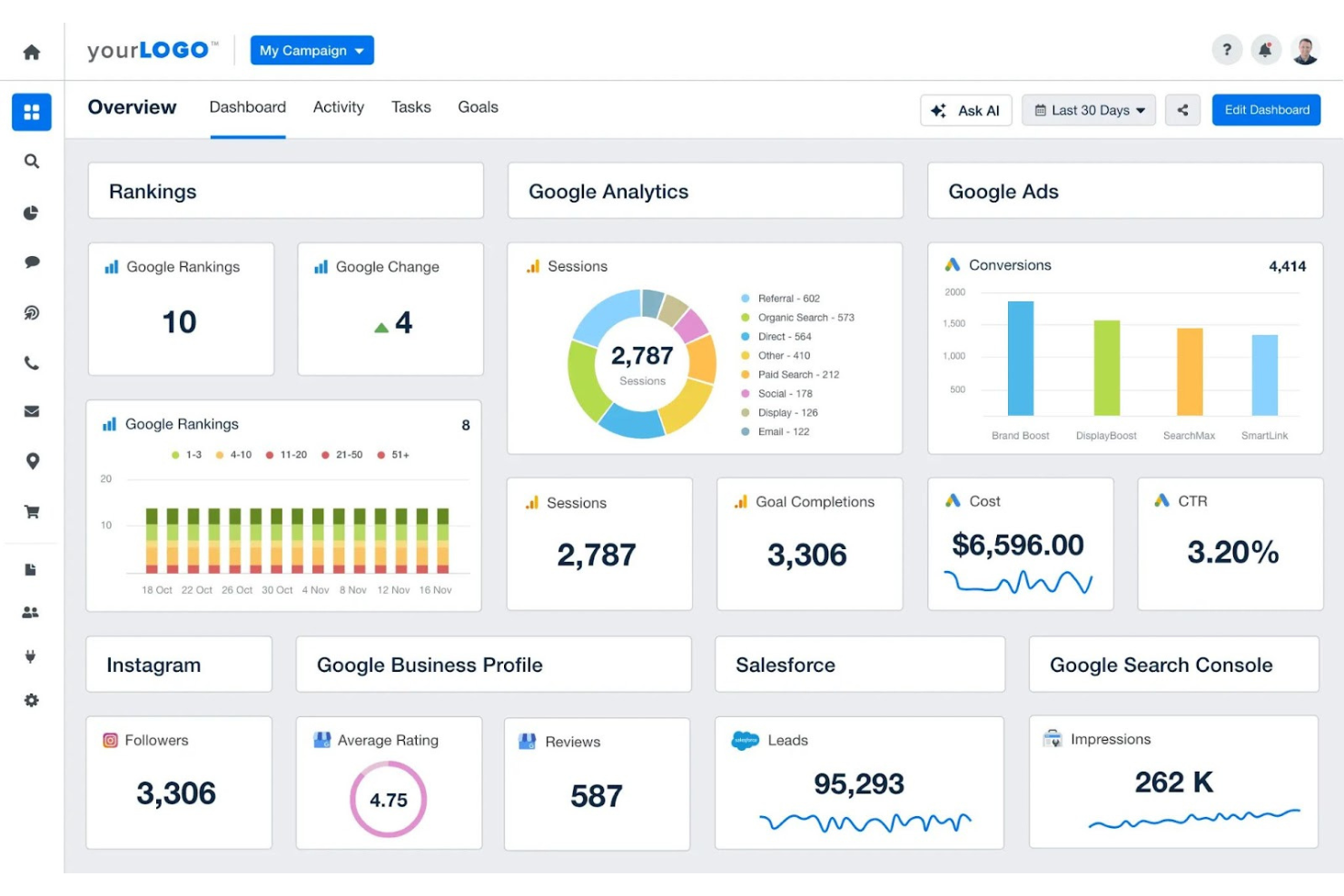Open the search magnifier icon in sidebar
Screen dimensions: 1344x896
click(32, 162)
